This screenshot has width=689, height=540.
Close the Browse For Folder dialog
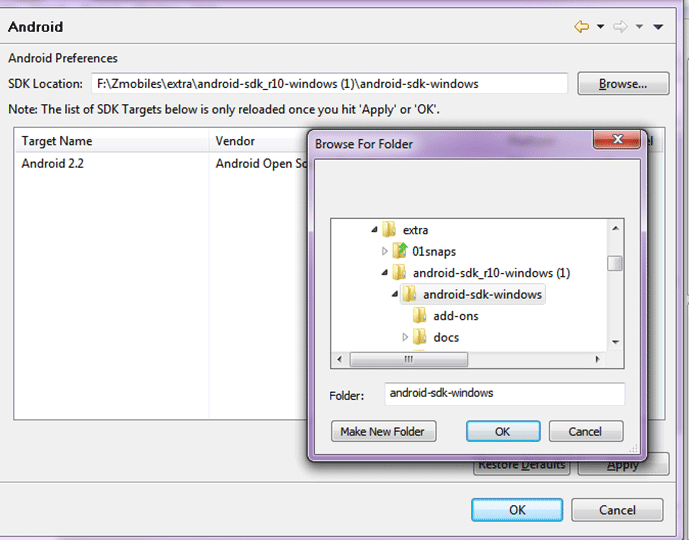(618, 139)
